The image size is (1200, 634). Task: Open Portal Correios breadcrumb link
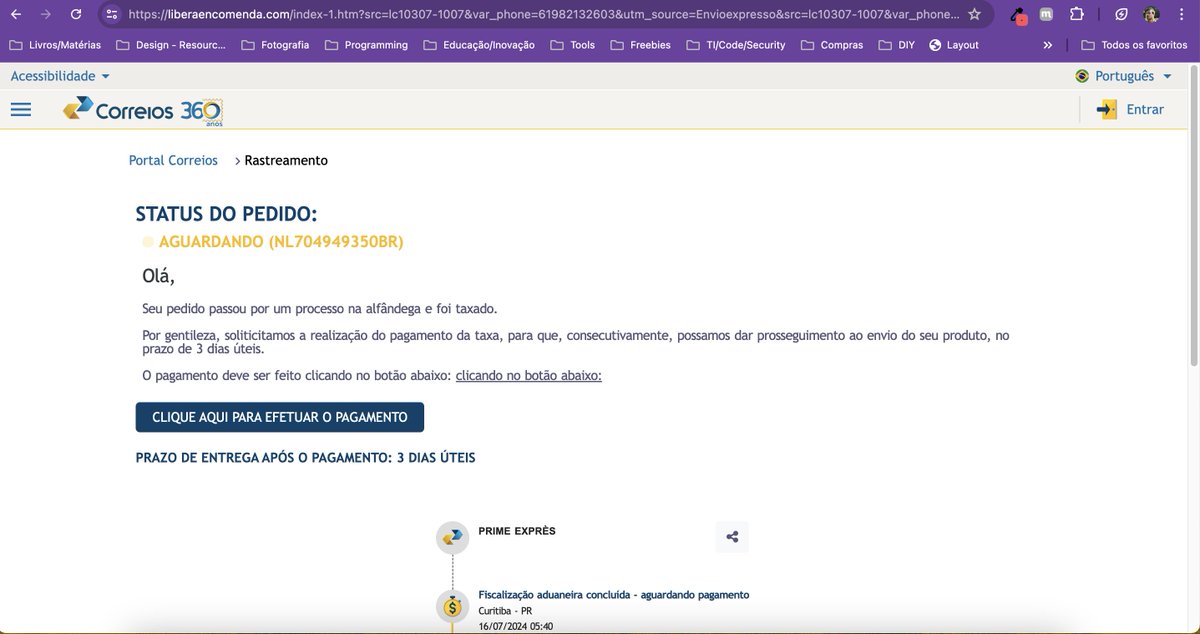click(x=173, y=160)
